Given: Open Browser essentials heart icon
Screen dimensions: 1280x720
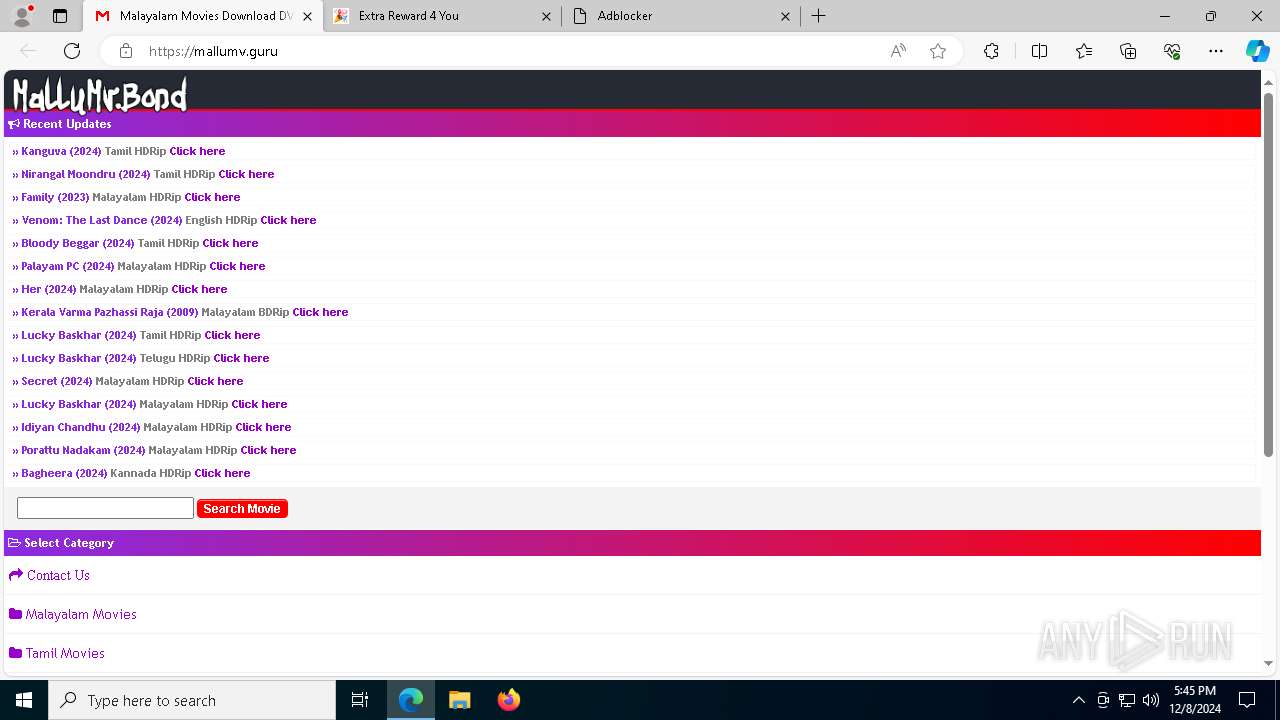Looking at the screenshot, I should (1172, 51).
